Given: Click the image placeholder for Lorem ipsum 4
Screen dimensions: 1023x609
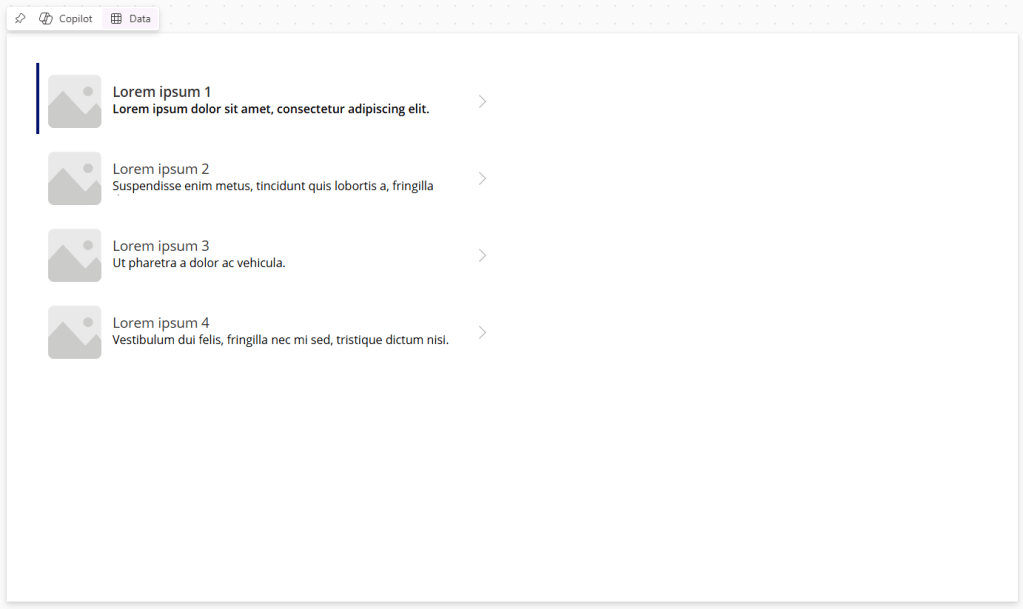Looking at the screenshot, I should (x=75, y=332).
